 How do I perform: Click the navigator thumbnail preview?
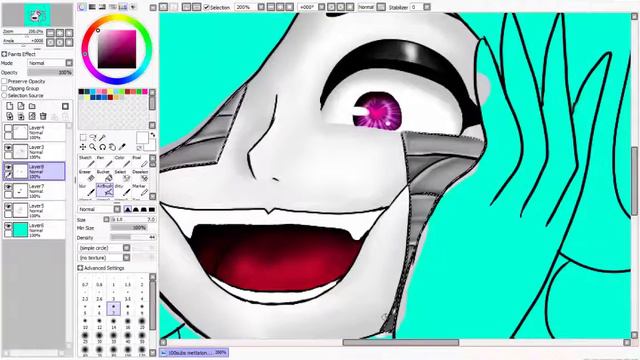pos(37,15)
